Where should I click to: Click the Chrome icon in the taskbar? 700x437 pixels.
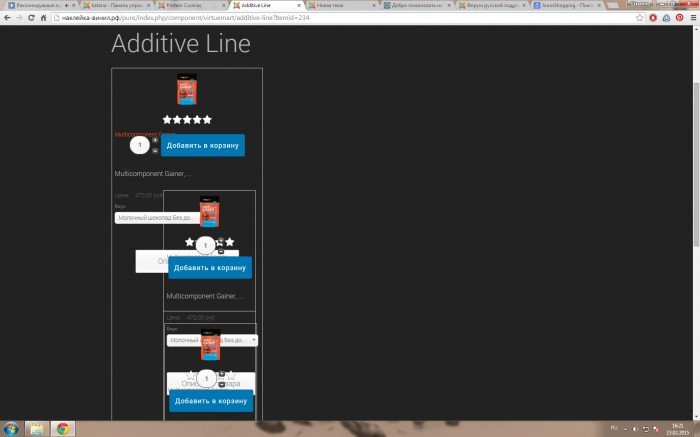point(62,429)
